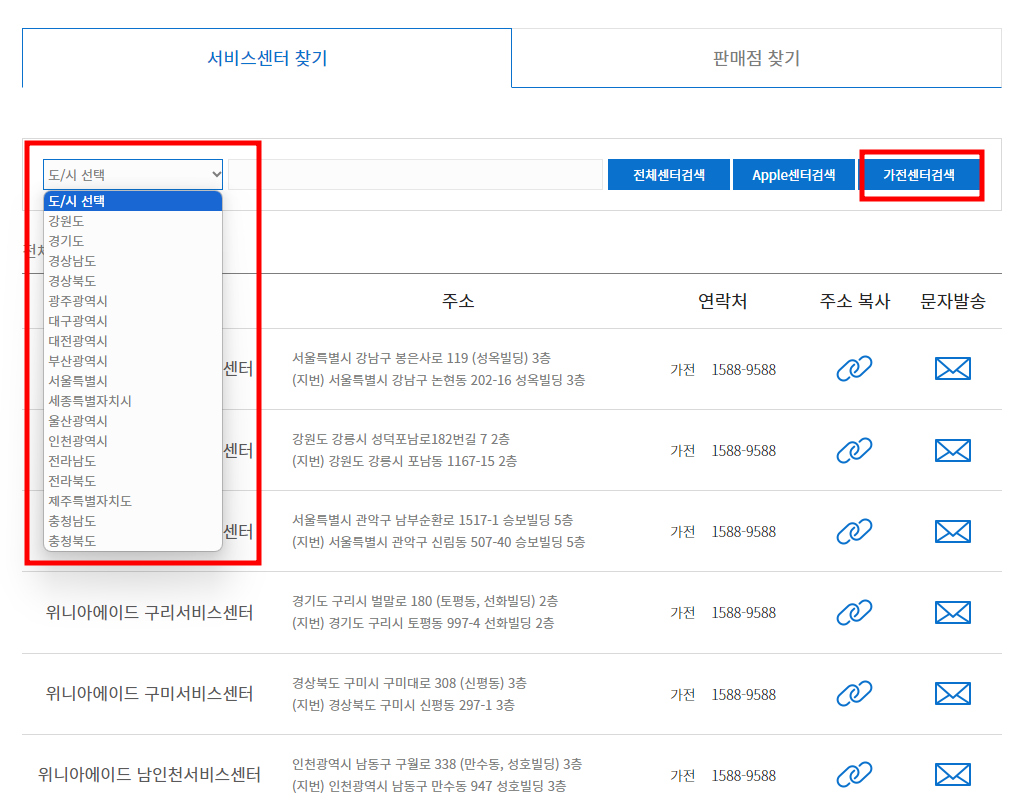The width and height of the screenshot is (1016, 812).
Task: Select the 서비스센터 찾기 tab
Action: pos(266,59)
